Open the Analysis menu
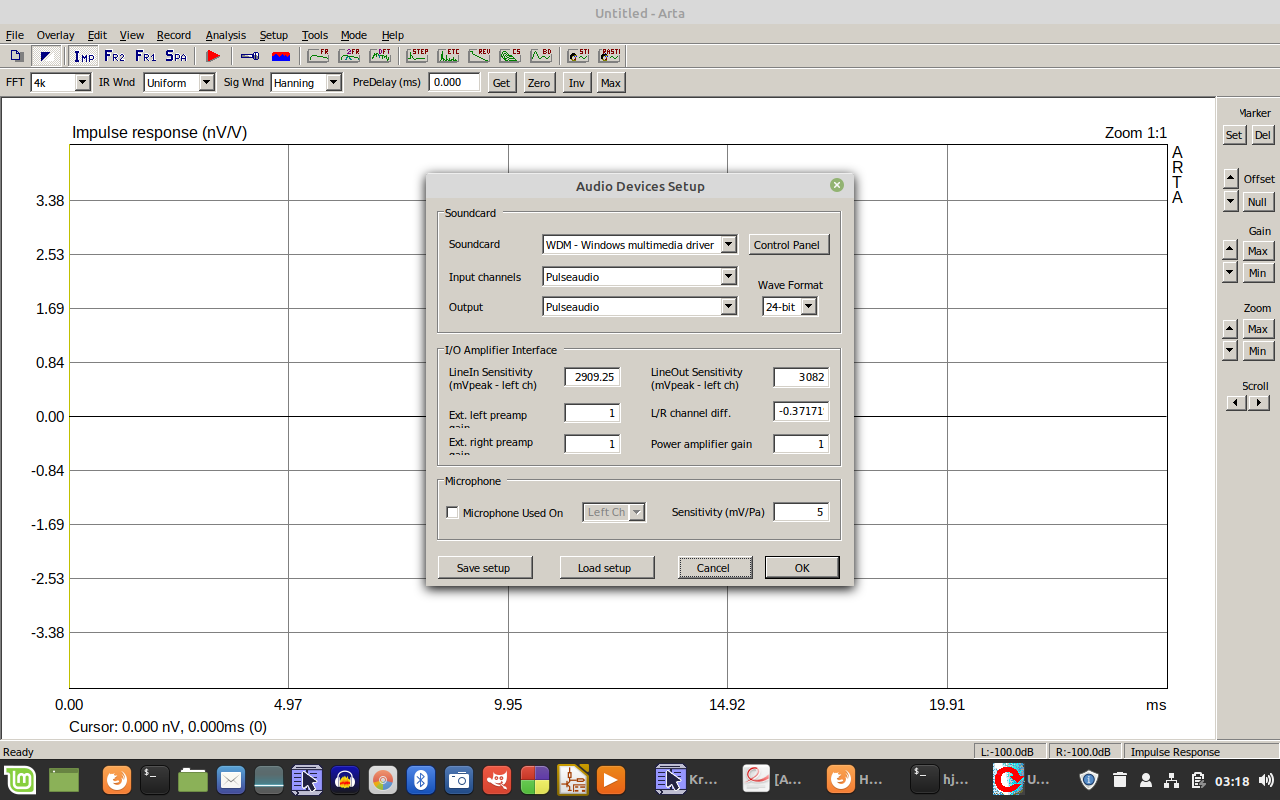 click(x=225, y=35)
